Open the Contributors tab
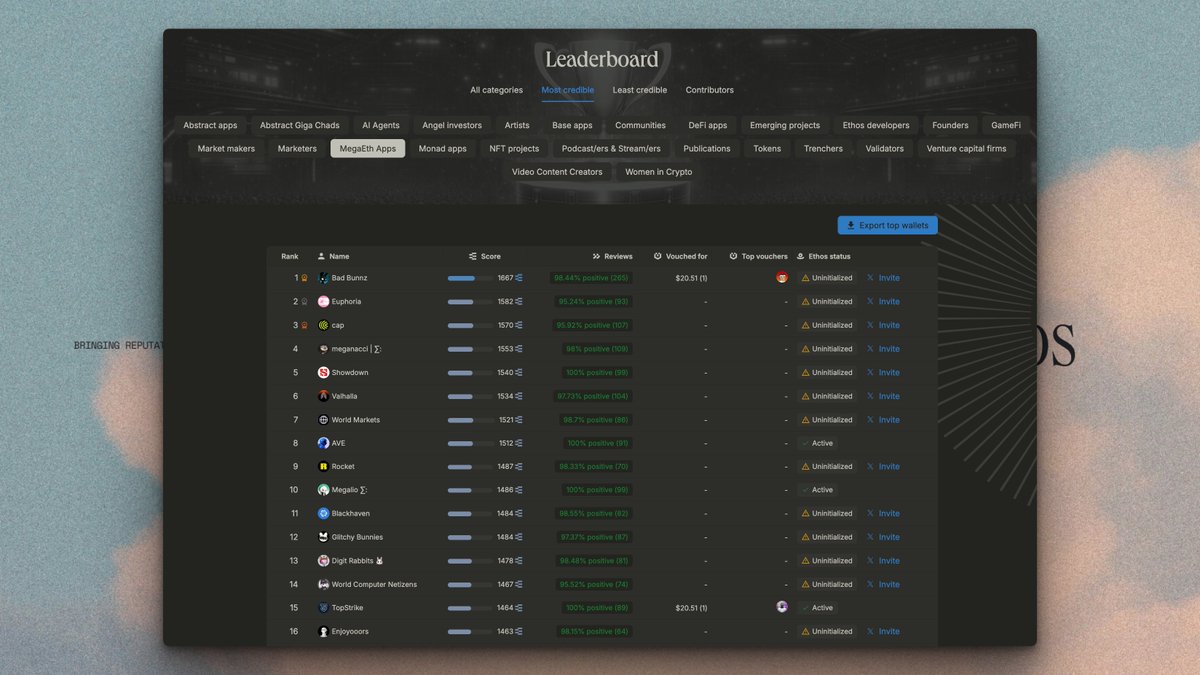 (710, 90)
